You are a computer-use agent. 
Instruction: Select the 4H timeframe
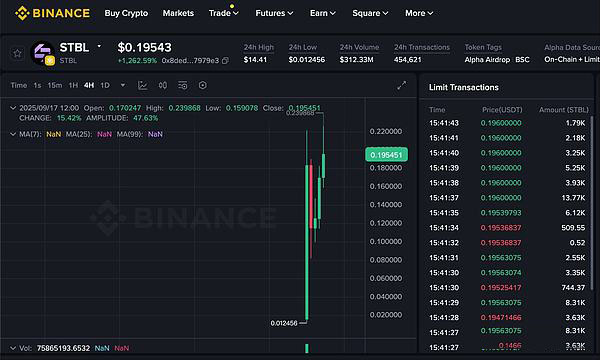89,85
